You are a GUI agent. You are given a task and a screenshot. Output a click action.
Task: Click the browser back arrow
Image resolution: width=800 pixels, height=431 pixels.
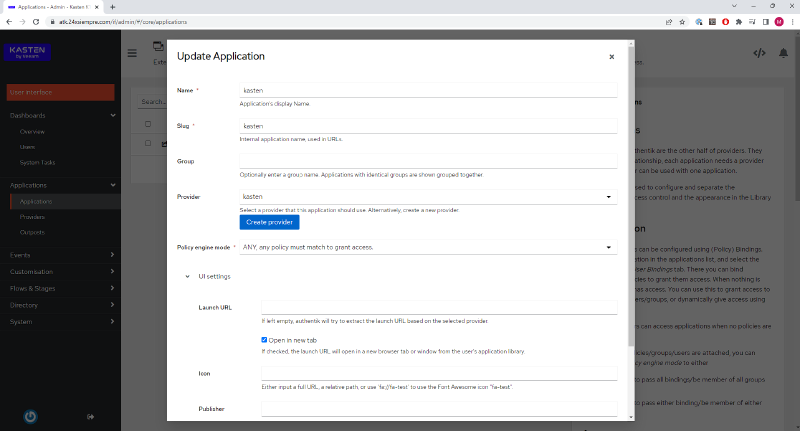point(9,22)
